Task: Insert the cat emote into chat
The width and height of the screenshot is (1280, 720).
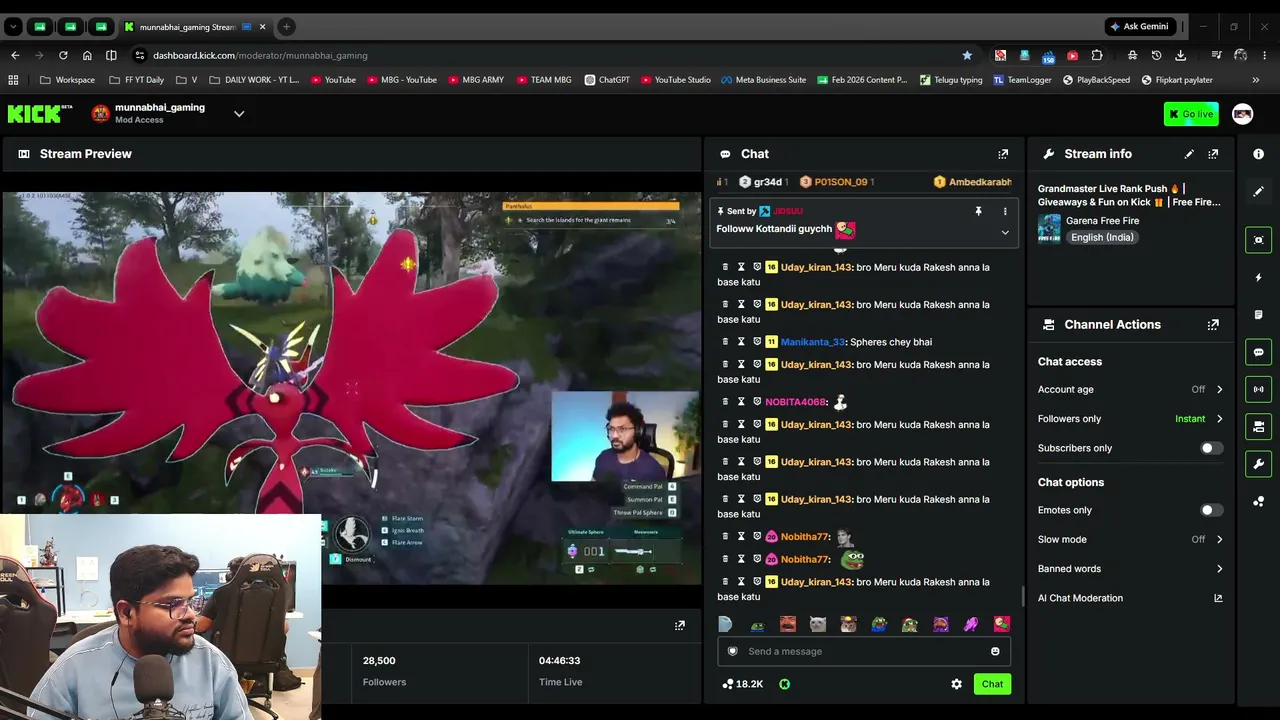Action: pos(818,624)
